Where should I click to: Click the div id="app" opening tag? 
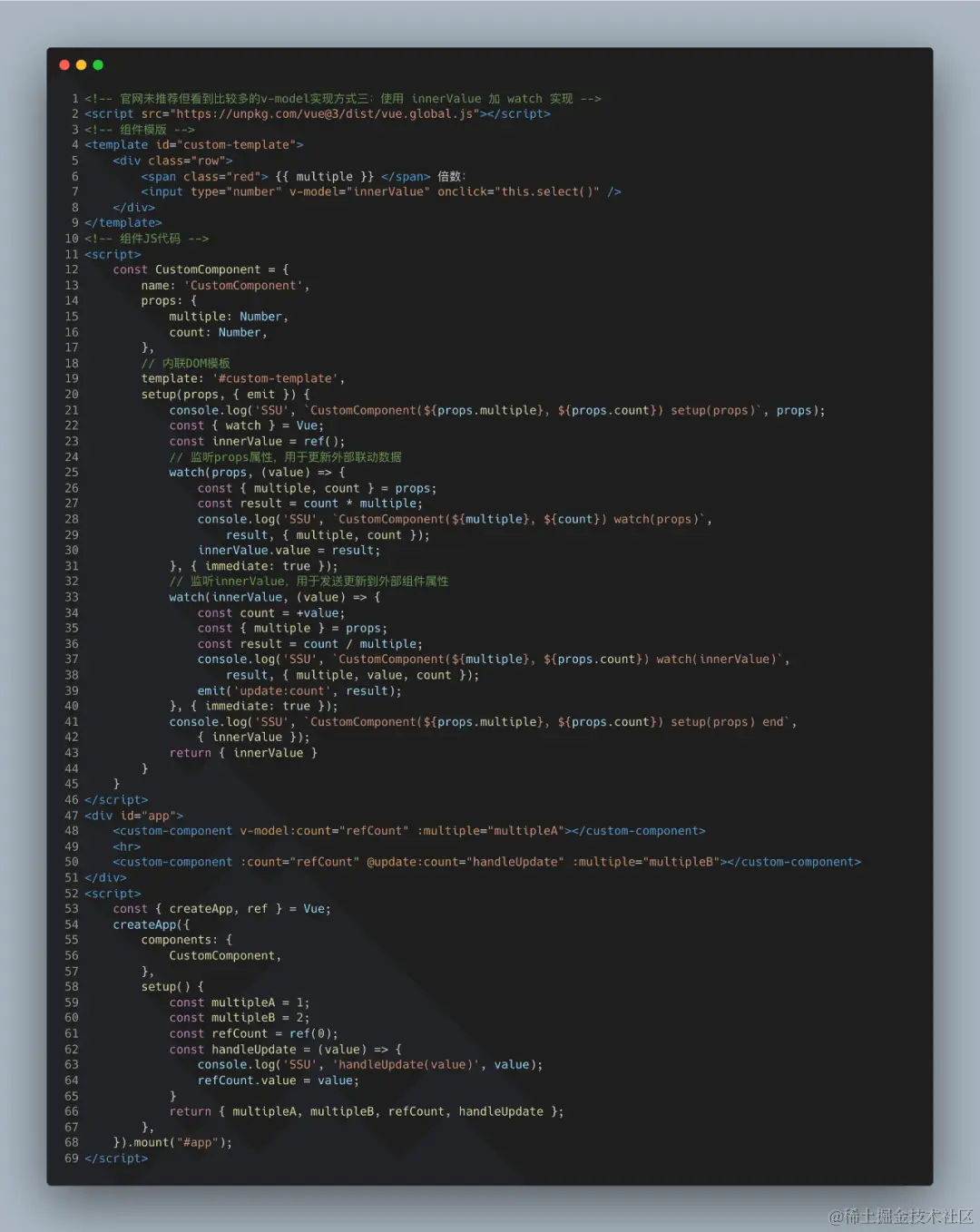click(134, 816)
